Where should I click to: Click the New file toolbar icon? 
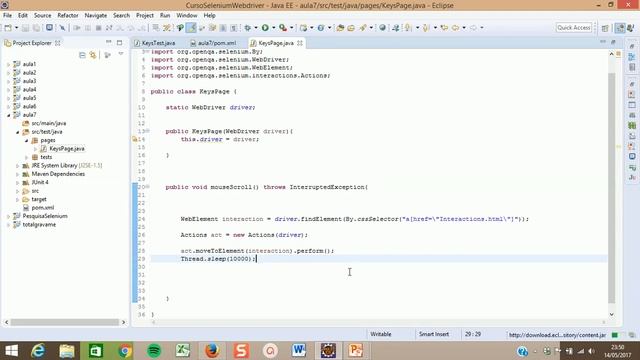[x=8, y=28]
